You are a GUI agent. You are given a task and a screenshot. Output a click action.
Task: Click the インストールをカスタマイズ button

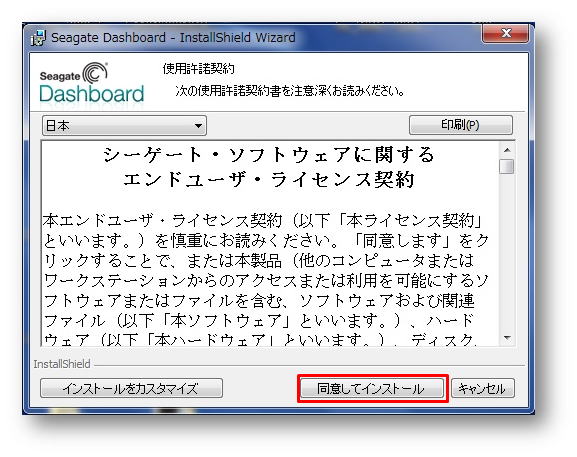(131, 388)
